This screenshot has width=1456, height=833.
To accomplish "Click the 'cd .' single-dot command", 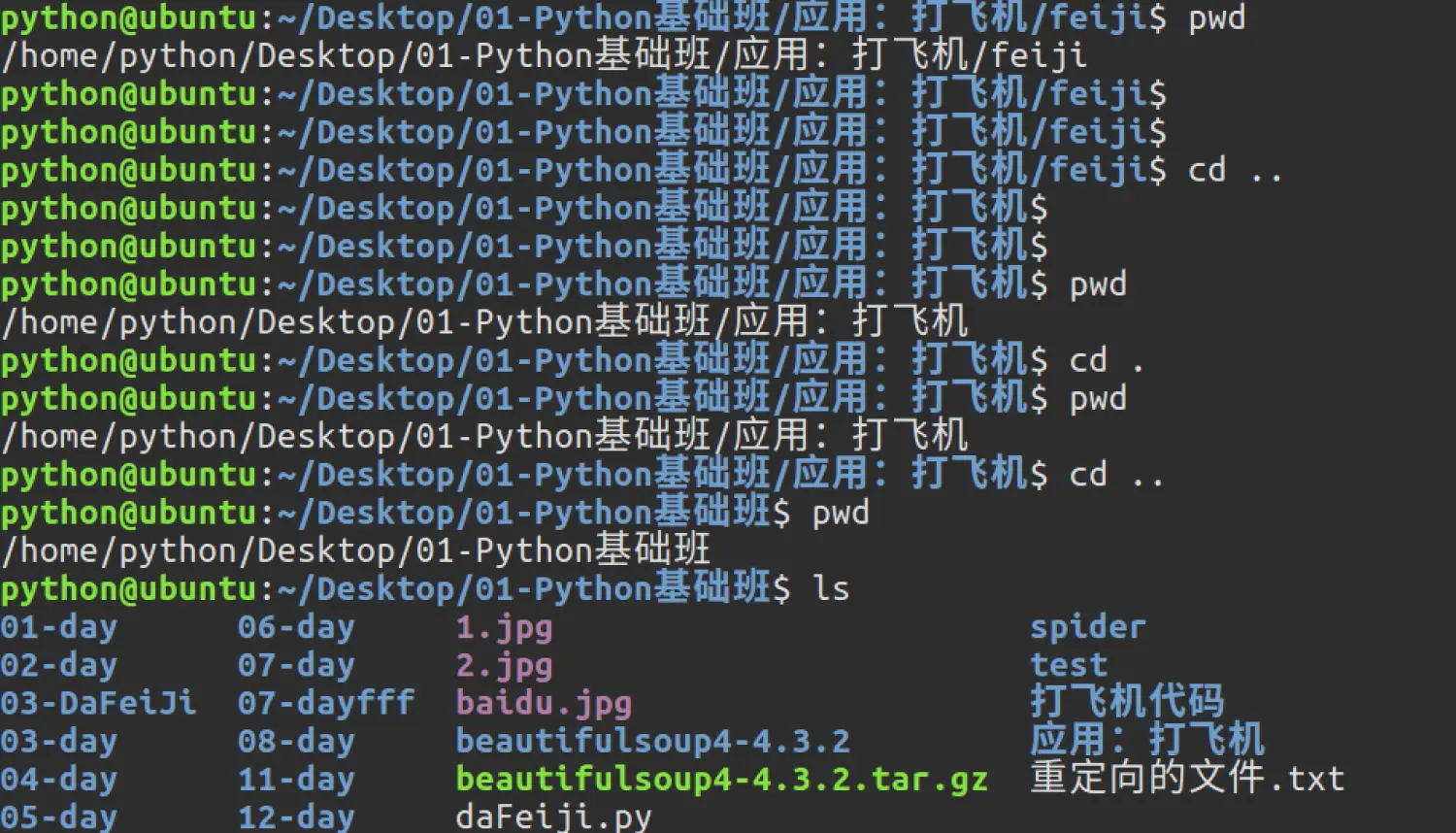I will pyautogui.click(x=1108, y=361).
